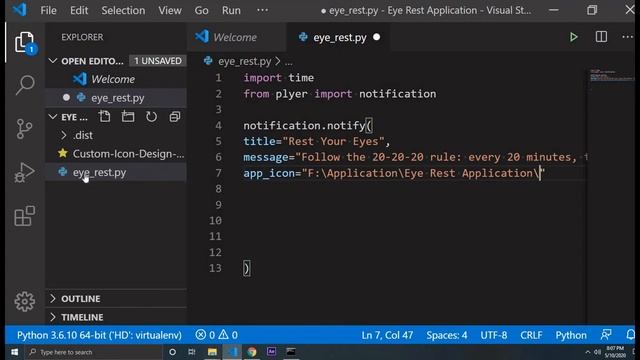Click the unsaved dot on eye_rest.py tab
This screenshot has height=360, width=640.
coord(376,37)
